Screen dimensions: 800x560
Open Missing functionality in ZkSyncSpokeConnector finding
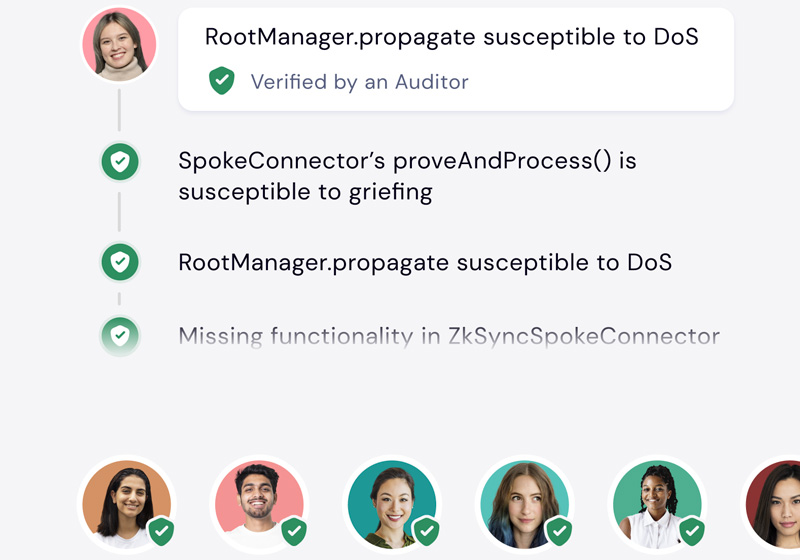pos(449,336)
